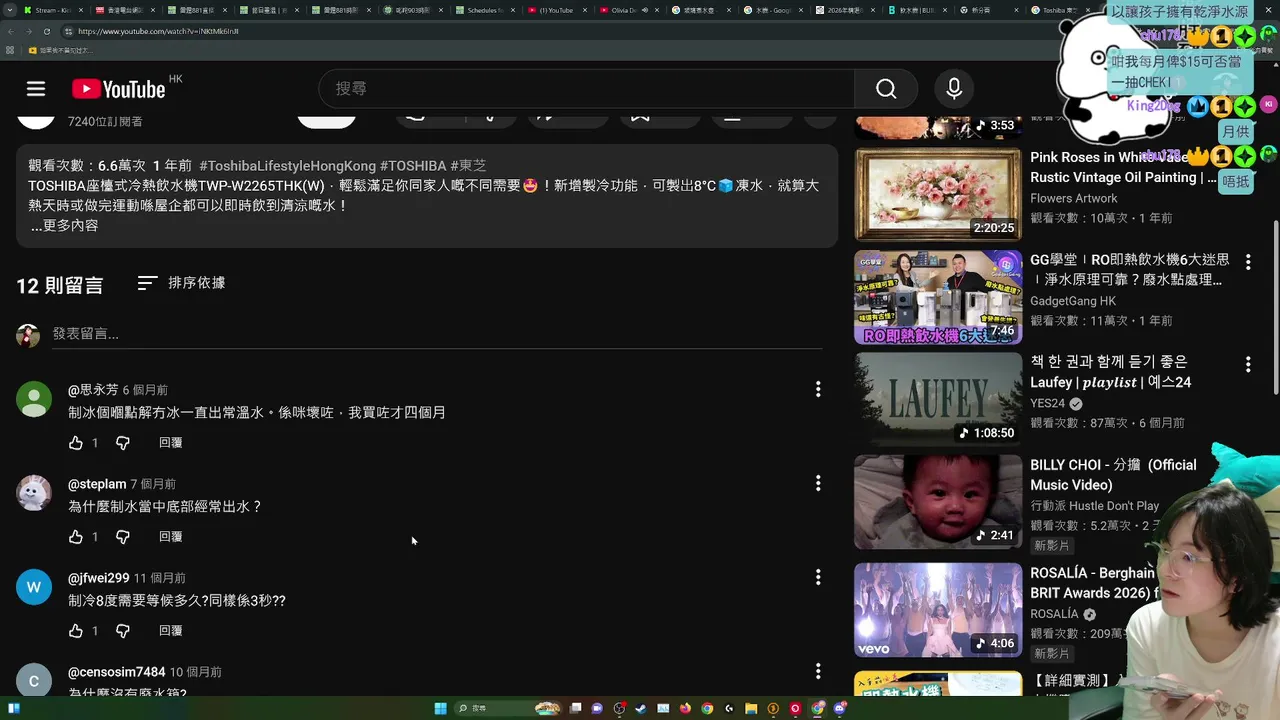Click the YouTube logo to go home
Viewport: 1280px width, 720px height.
click(x=118, y=89)
